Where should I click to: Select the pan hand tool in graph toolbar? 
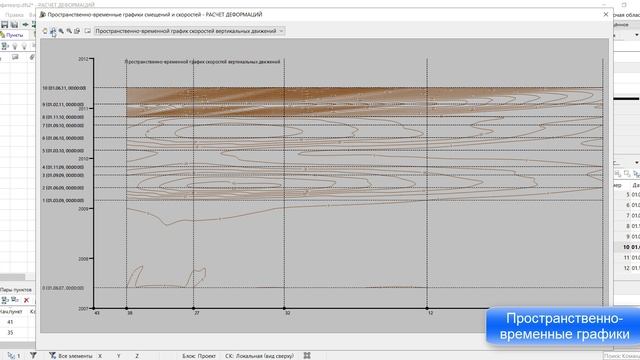(x=53, y=31)
